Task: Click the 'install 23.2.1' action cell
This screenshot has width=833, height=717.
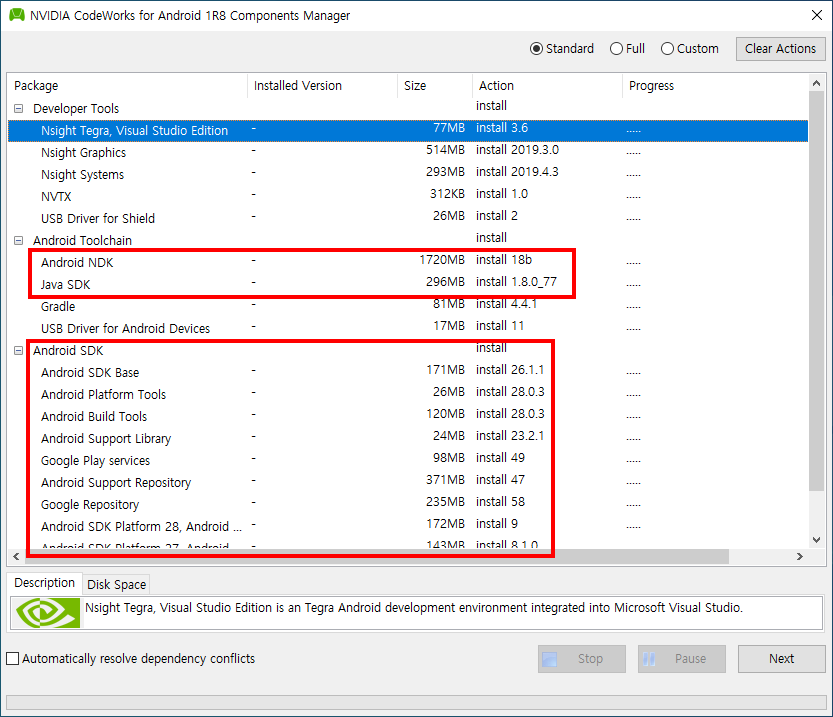Action: click(x=510, y=436)
